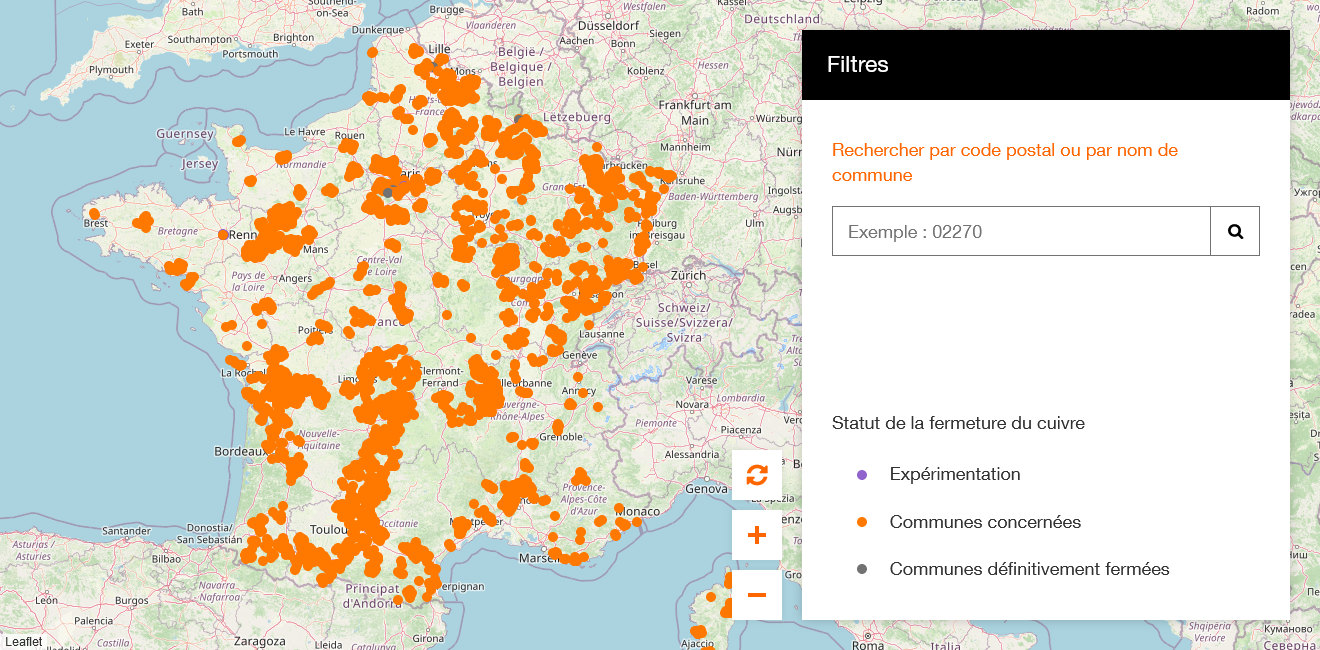This screenshot has height=650, width=1320.
Task: Zoom out using the minus icon
Action: coord(756,594)
